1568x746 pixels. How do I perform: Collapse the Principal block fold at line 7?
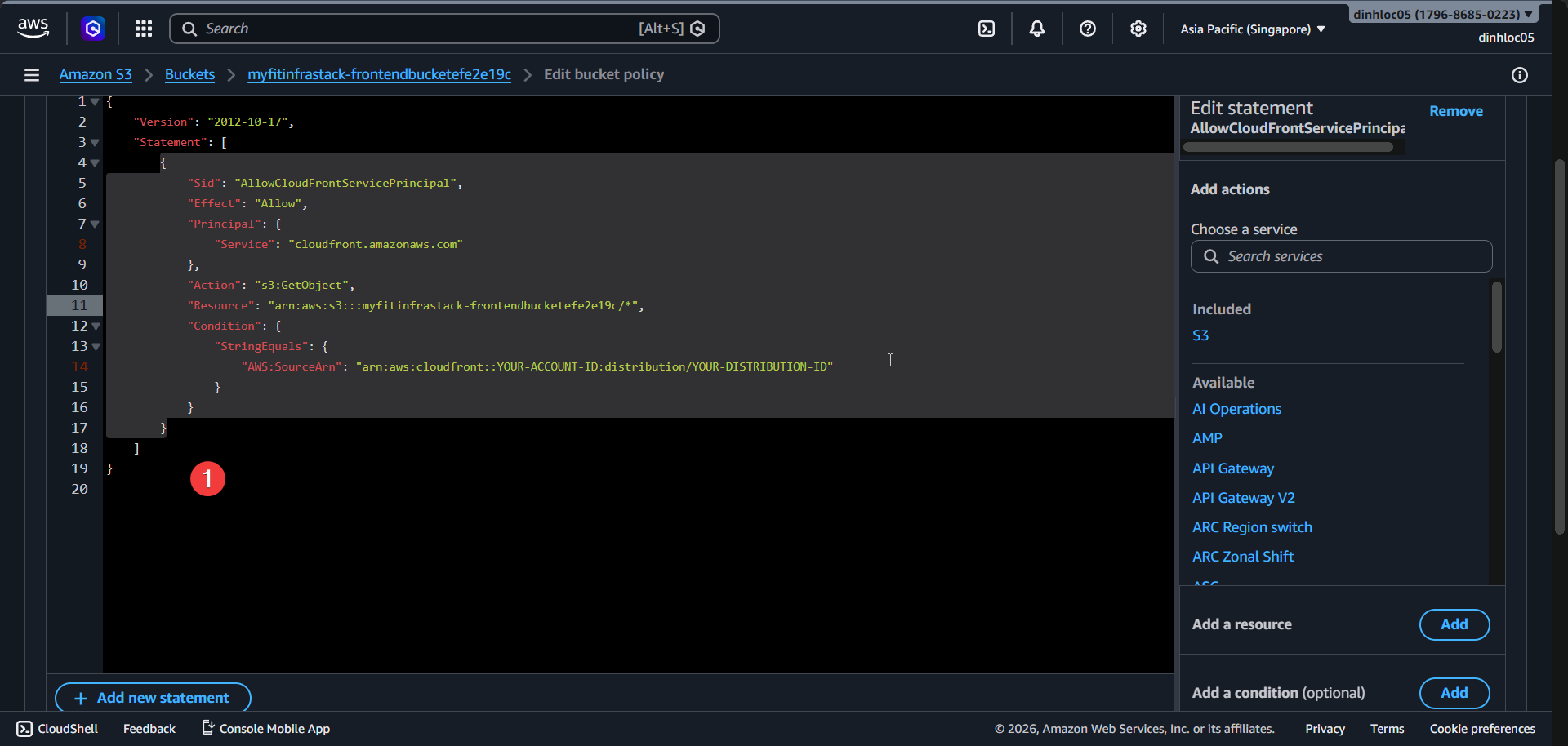pos(96,224)
